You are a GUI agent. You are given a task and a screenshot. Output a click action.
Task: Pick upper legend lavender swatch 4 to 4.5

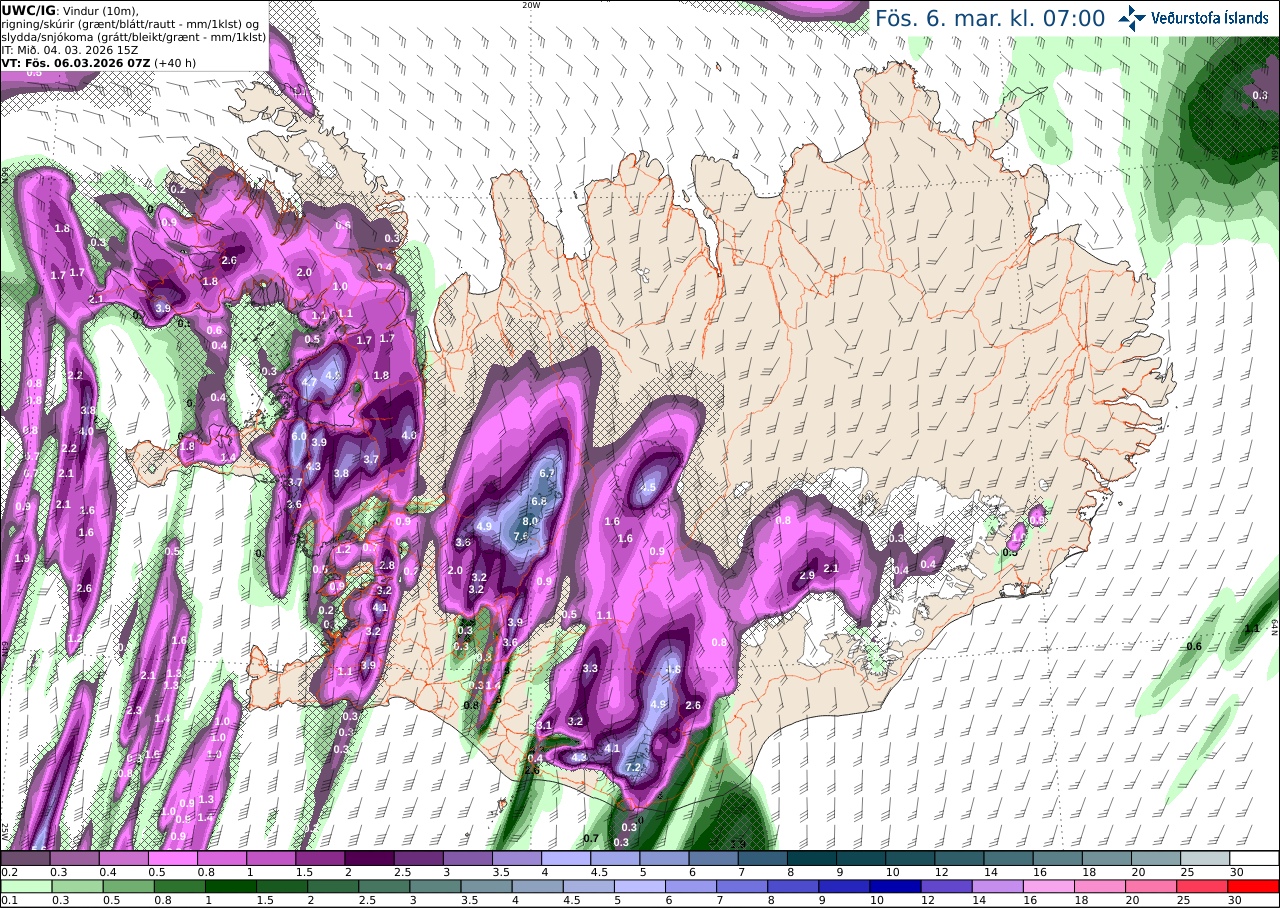566,858
